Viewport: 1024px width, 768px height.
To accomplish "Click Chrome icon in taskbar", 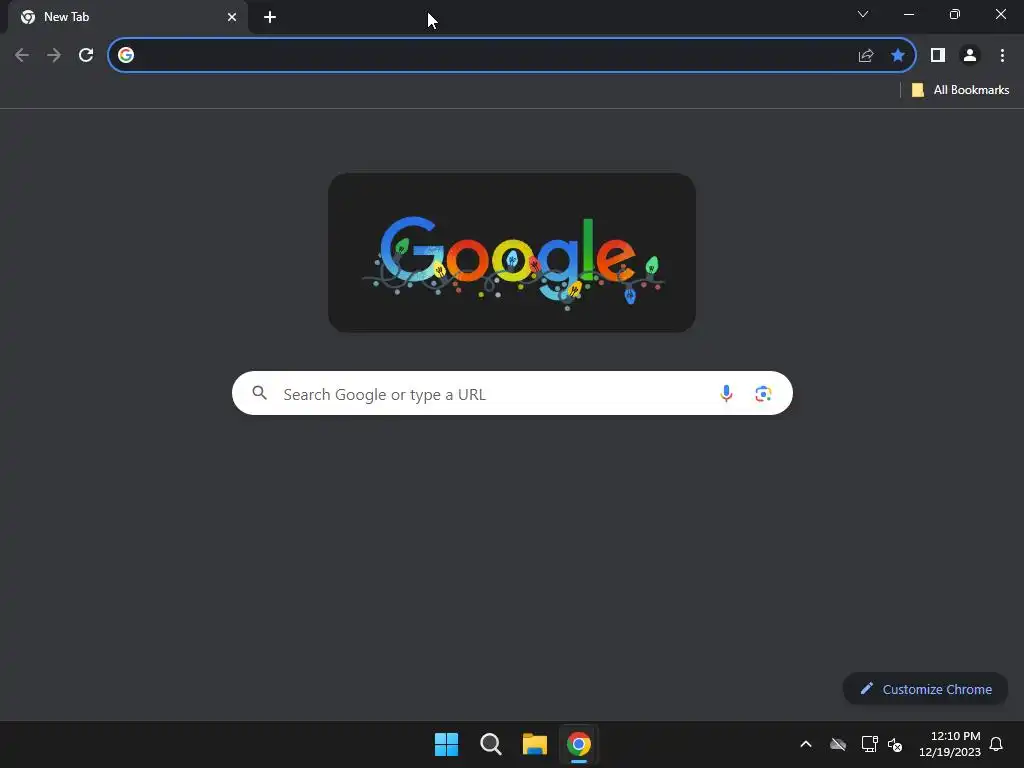I will point(579,744).
